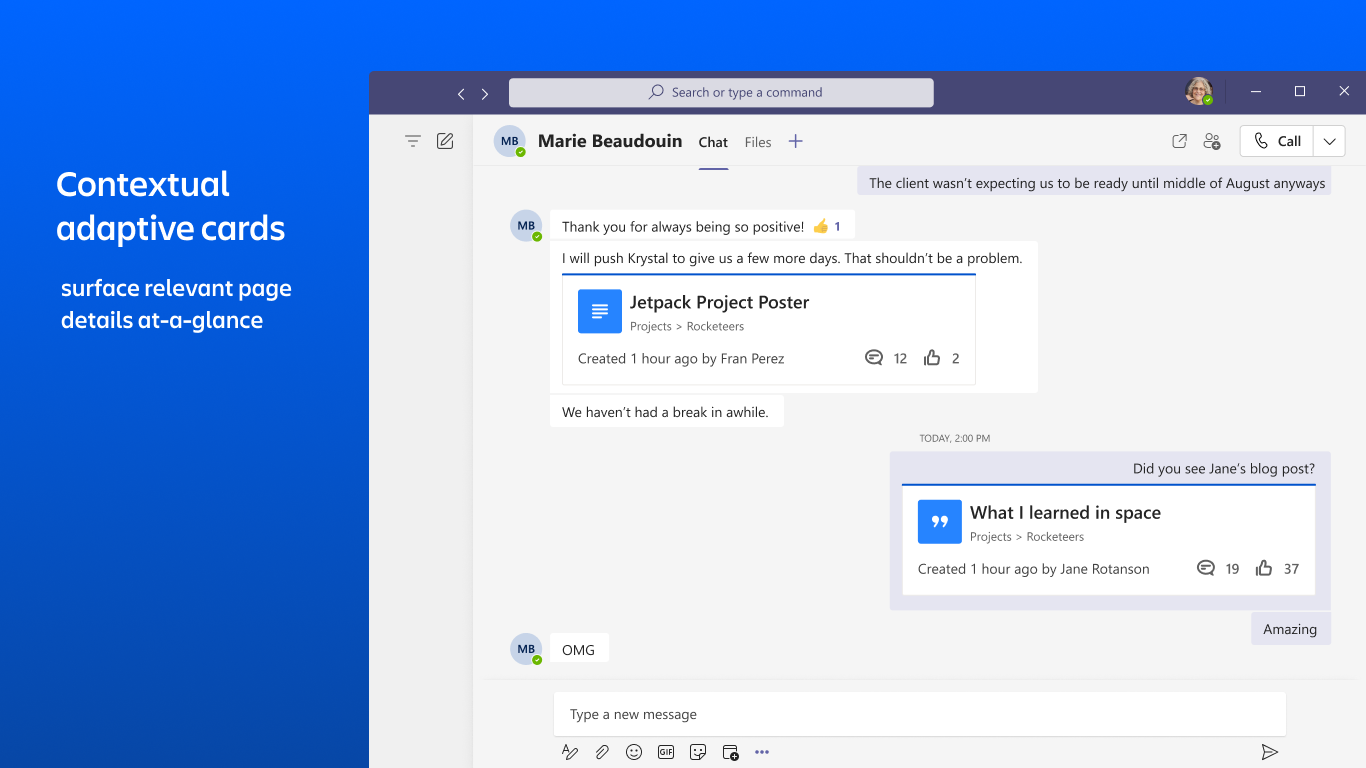This screenshot has height=768, width=1366.
Task: Open the Confluence messaging extension icon
Action: point(731,752)
